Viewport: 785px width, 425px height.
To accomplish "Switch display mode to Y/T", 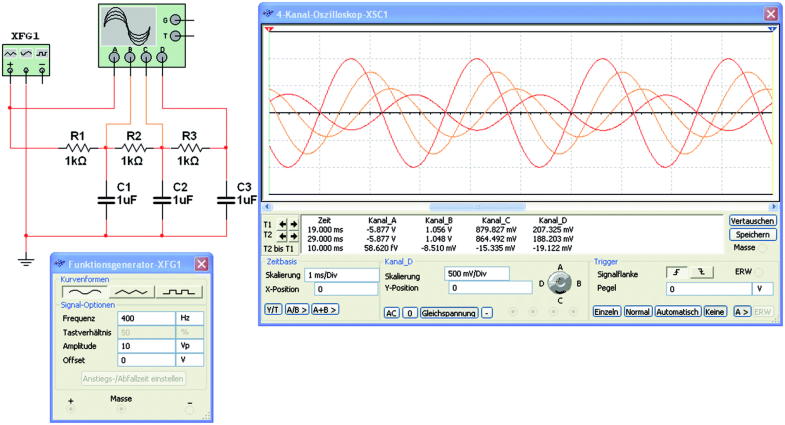I will [x=273, y=310].
